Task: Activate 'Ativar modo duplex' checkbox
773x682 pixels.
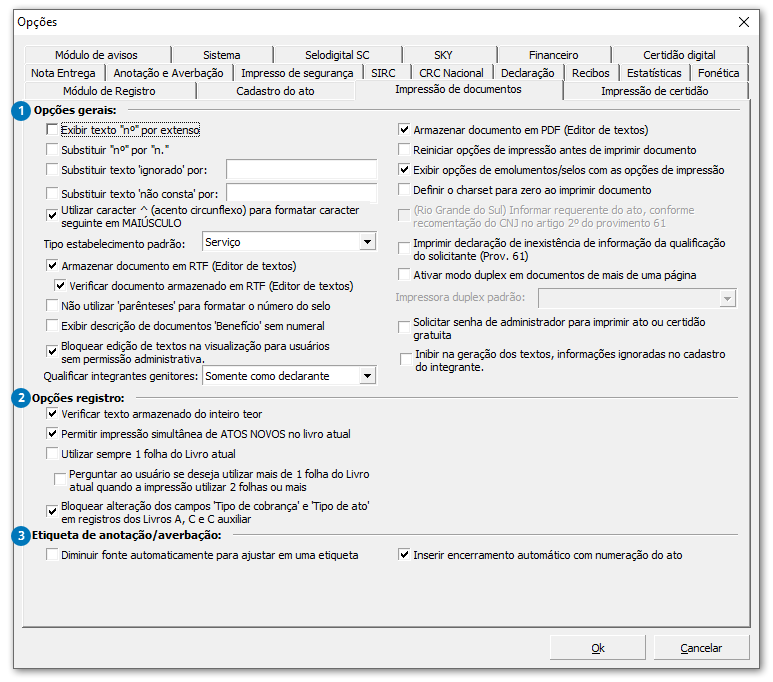Action: click(x=404, y=275)
